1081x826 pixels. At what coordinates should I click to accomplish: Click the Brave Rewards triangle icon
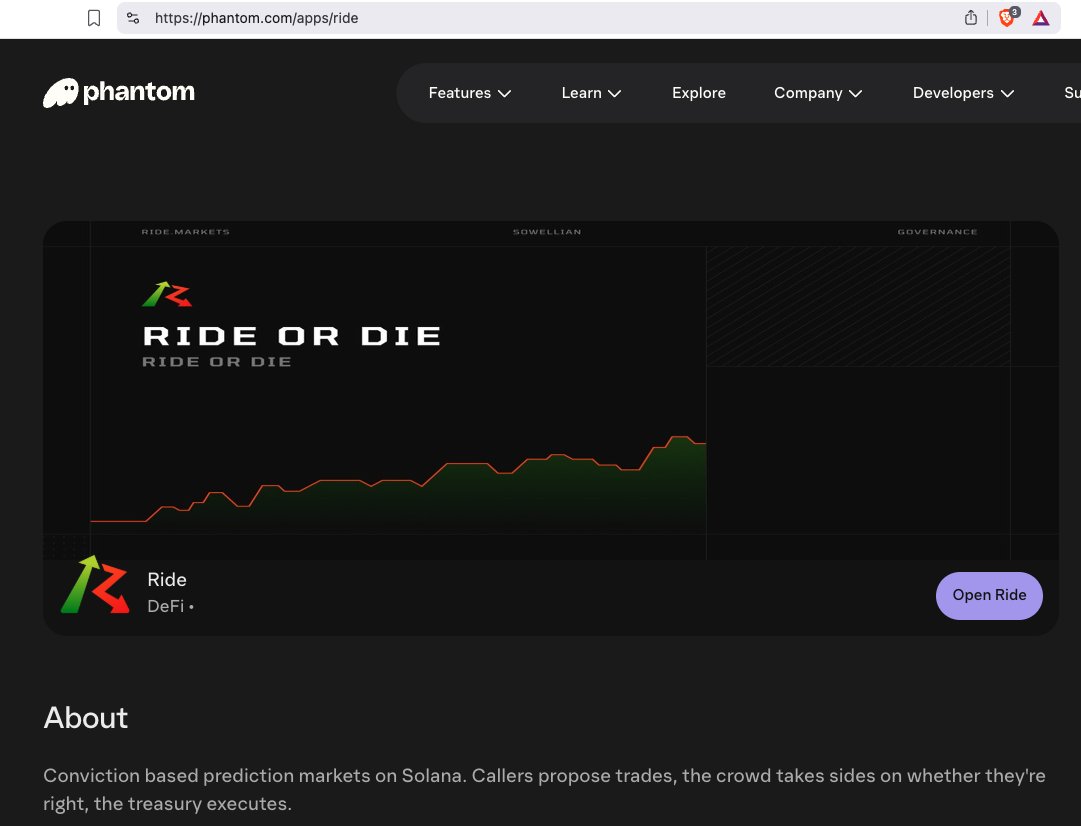click(1040, 18)
